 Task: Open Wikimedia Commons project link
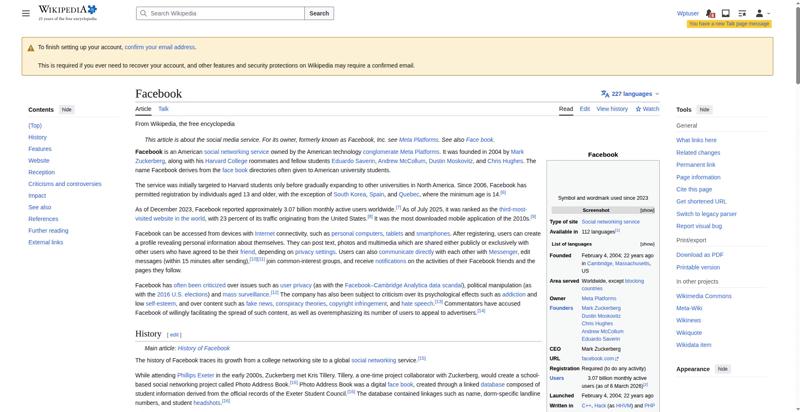click(x=704, y=296)
